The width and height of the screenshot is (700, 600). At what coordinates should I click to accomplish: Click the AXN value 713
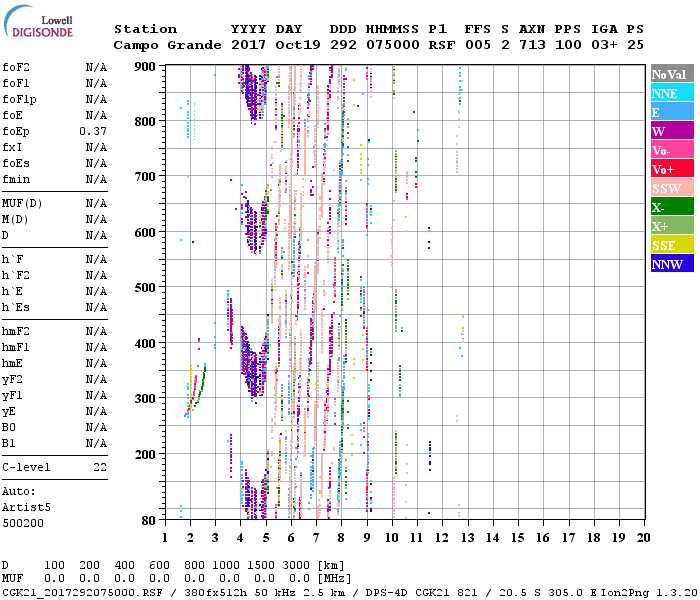tap(532, 45)
